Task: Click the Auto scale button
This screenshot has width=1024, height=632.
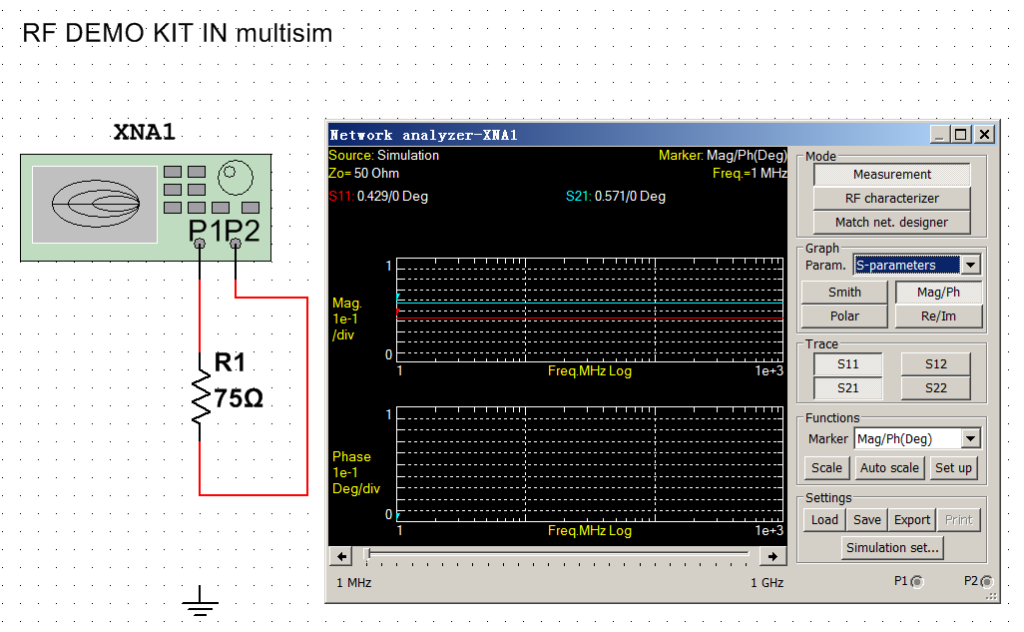Action: coord(888,468)
